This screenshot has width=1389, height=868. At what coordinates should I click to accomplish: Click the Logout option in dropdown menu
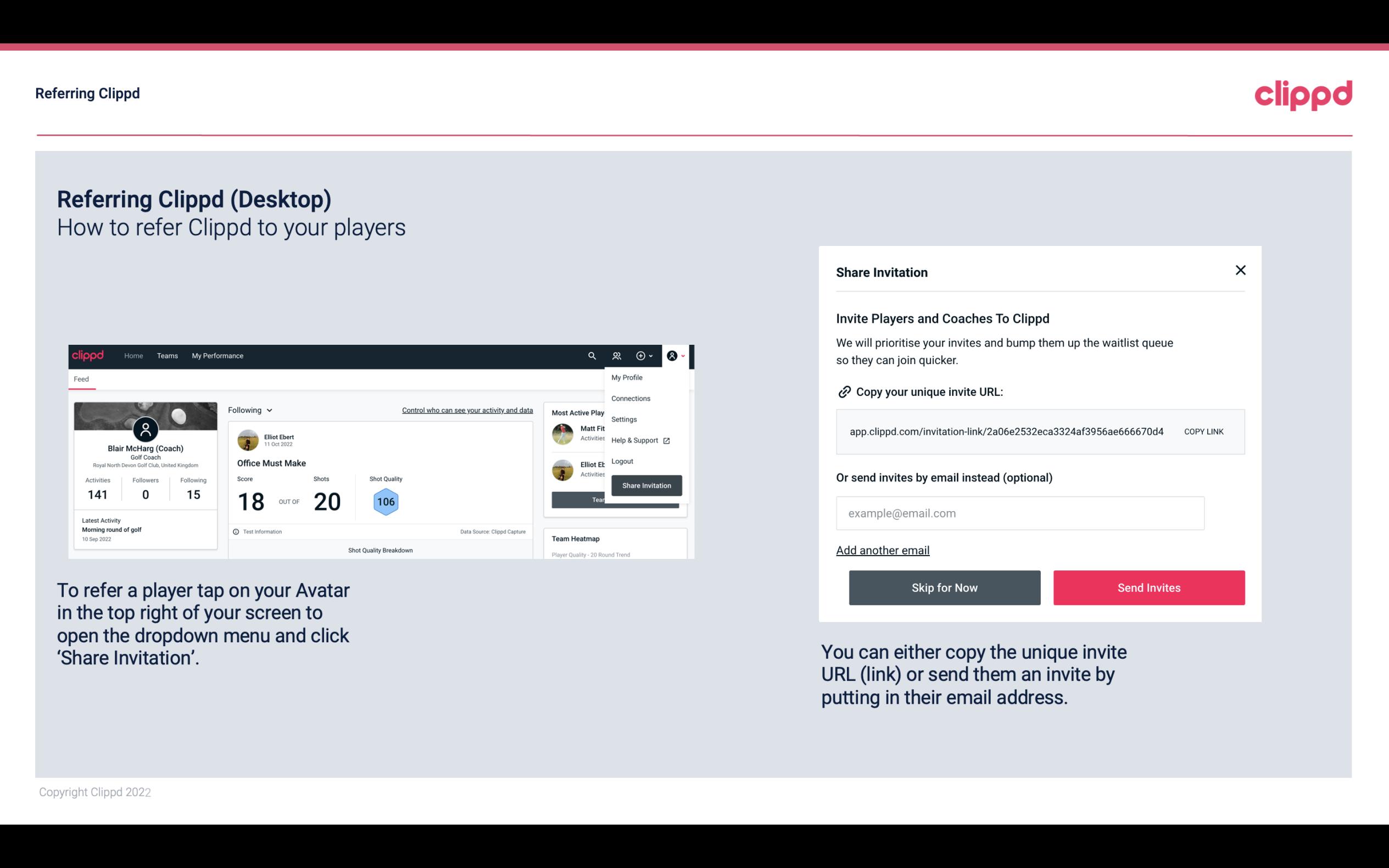[621, 461]
